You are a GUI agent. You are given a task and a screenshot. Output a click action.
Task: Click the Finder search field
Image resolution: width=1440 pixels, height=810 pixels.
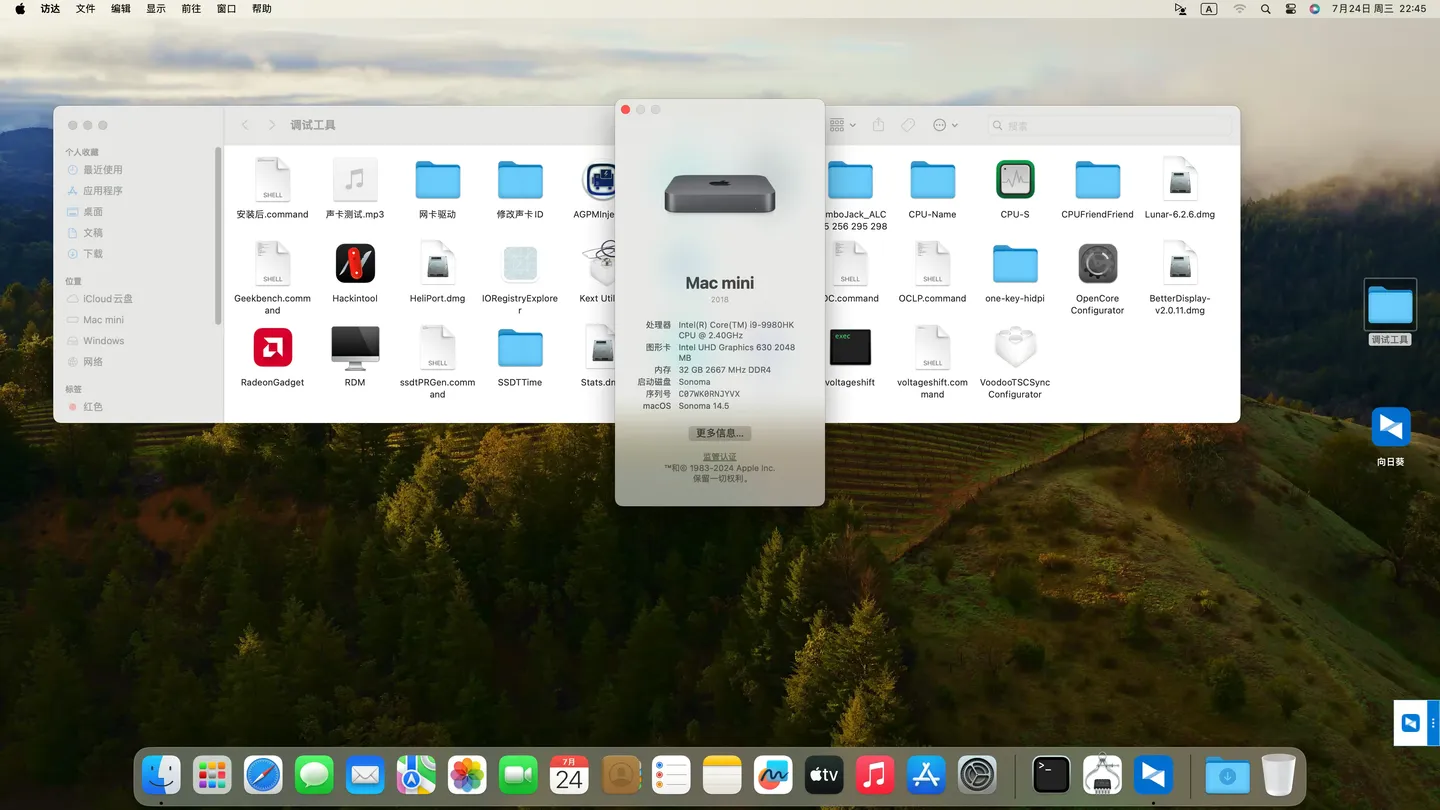(x=1110, y=126)
